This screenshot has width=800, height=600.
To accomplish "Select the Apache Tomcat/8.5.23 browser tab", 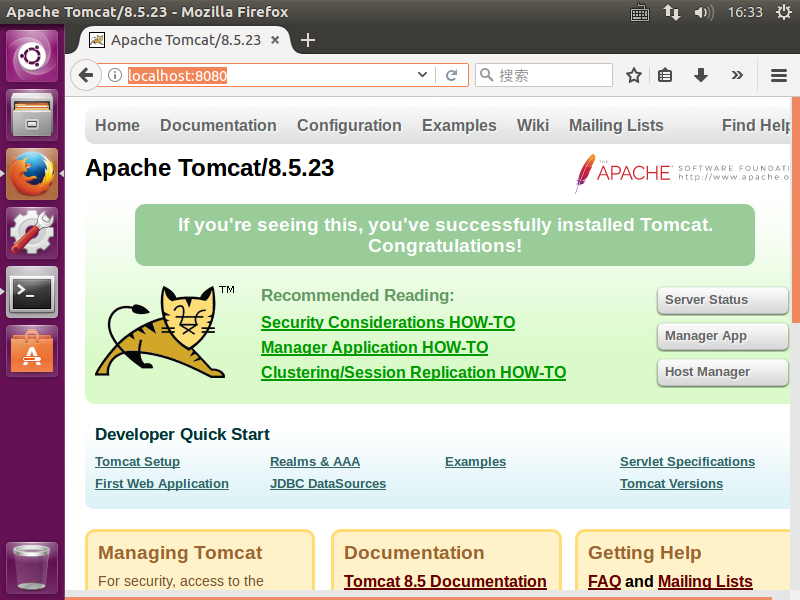I will [x=184, y=40].
